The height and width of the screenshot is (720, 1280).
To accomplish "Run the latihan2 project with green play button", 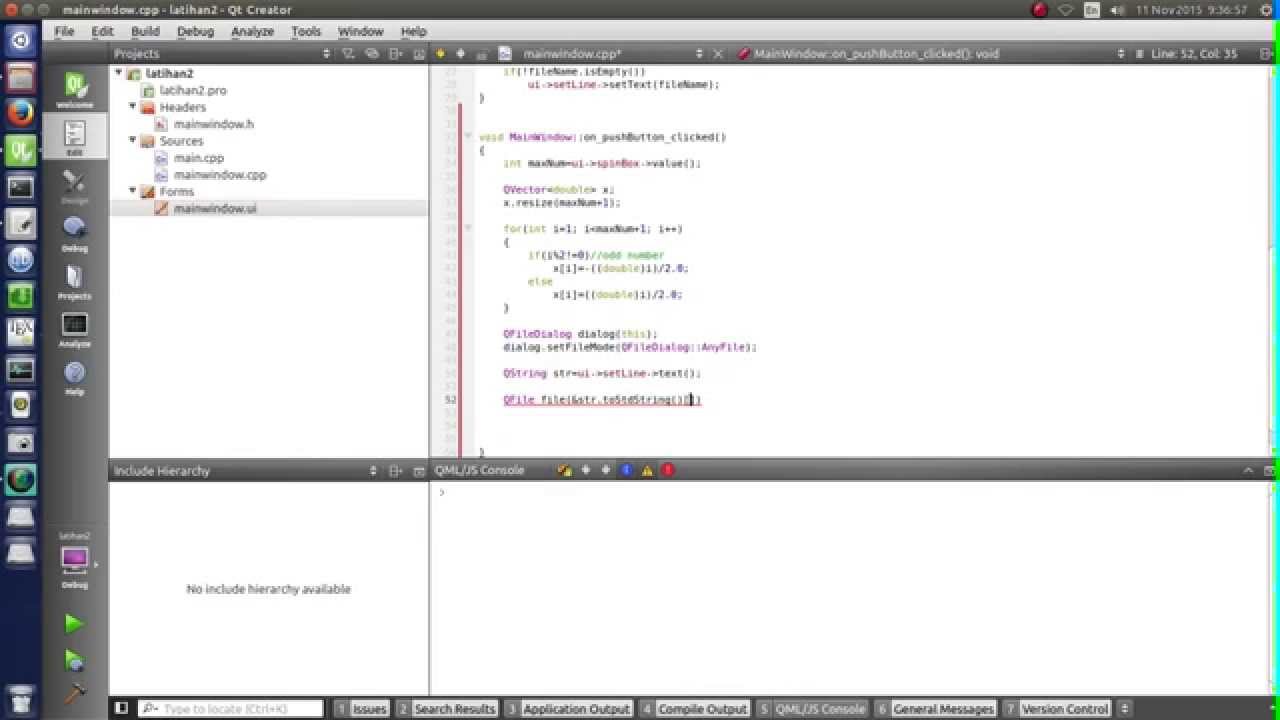I will pyautogui.click(x=75, y=623).
